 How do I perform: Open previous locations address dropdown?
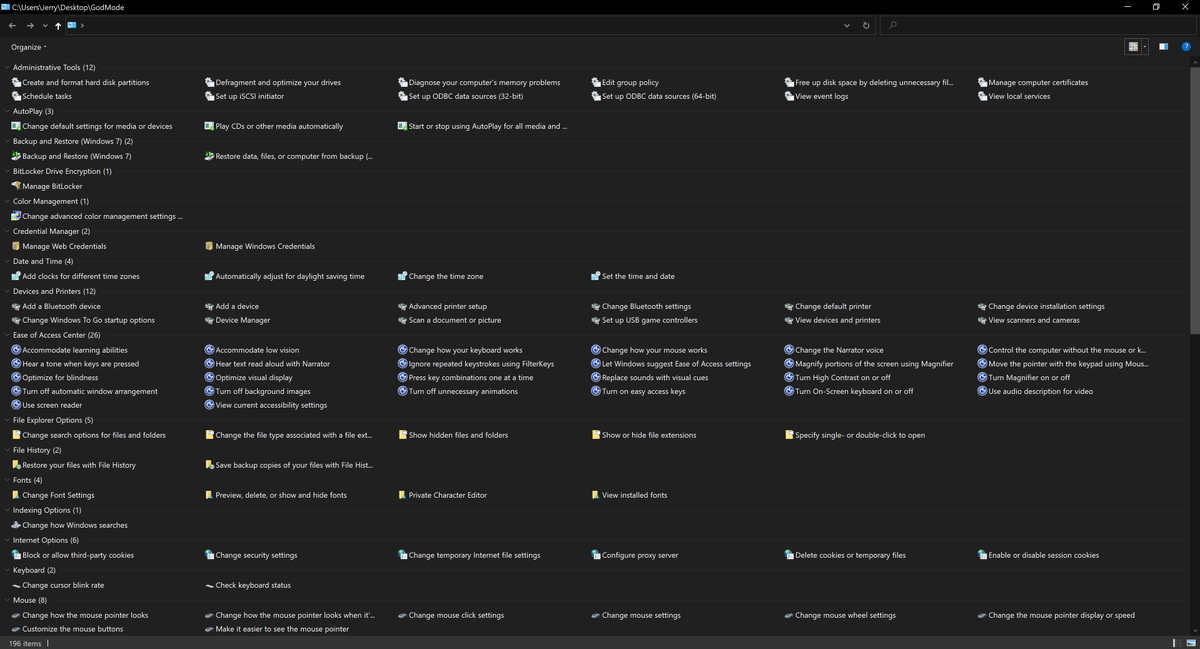[x=847, y=25]
